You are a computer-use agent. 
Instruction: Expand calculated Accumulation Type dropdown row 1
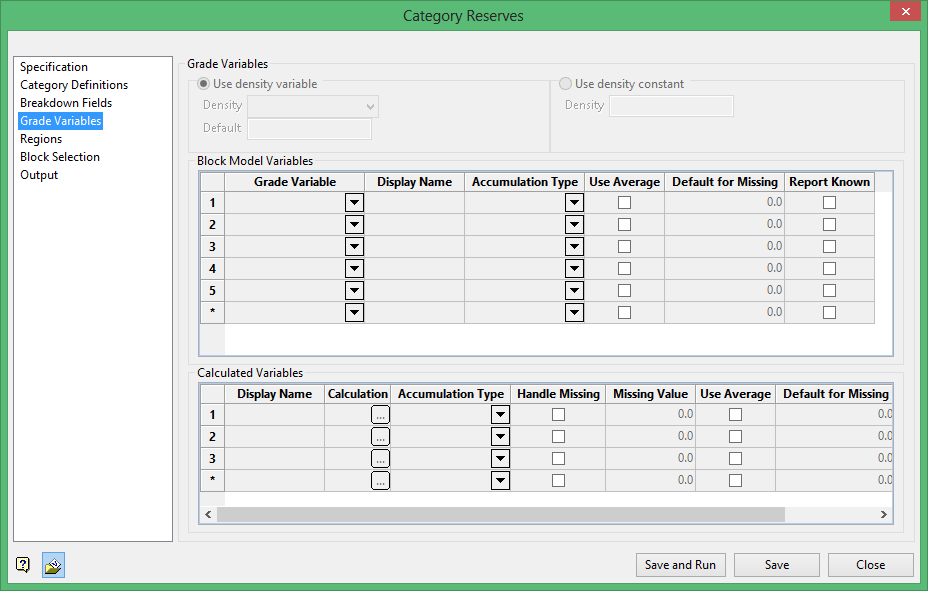point(500,415)
